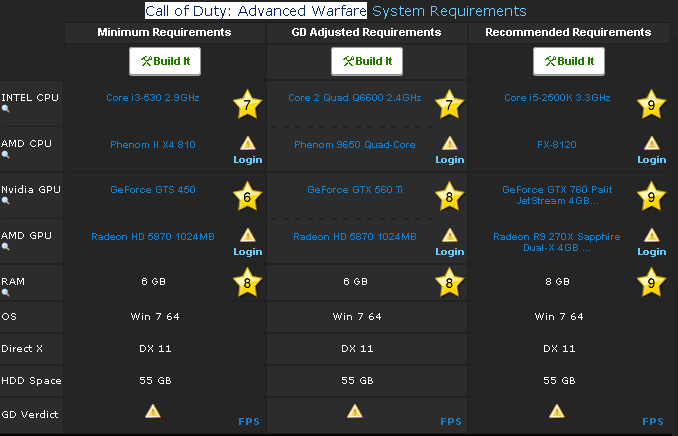Click the star rating 6 beside GeForce GTS 450
The image size is (678, 436).
(x=247, y=196)
